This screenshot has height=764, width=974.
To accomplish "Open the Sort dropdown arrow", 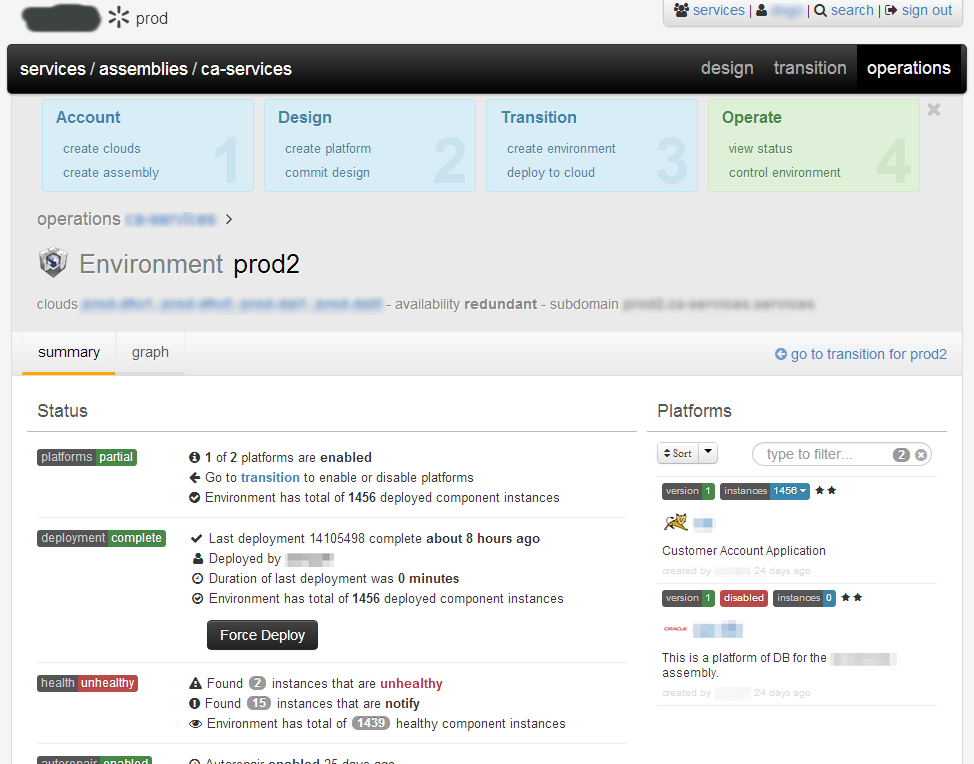I will pyautogui.click(x=708, y=453).
